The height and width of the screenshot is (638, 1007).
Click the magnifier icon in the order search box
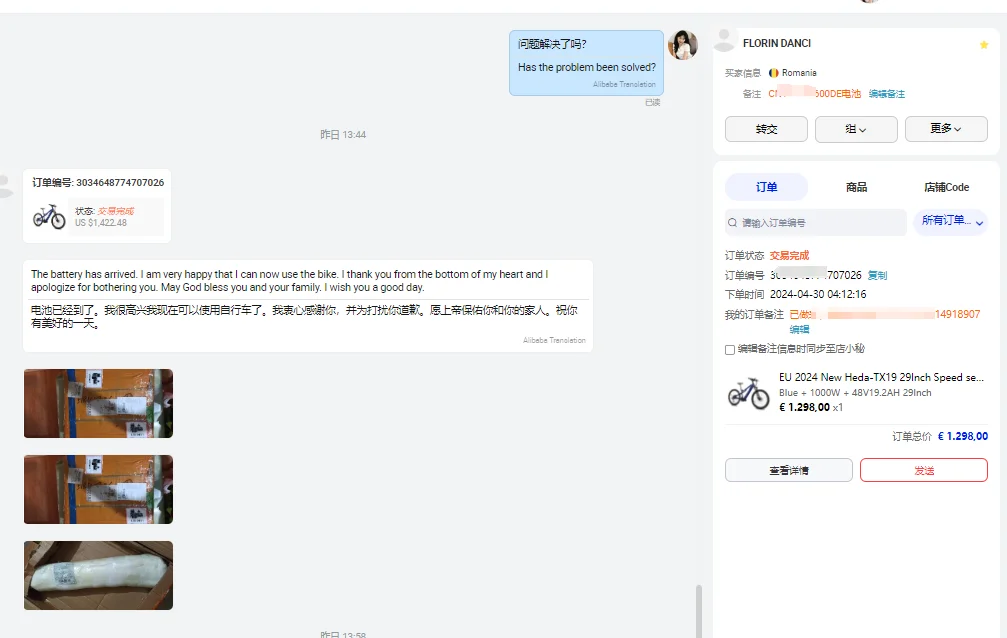pos(731,221)
